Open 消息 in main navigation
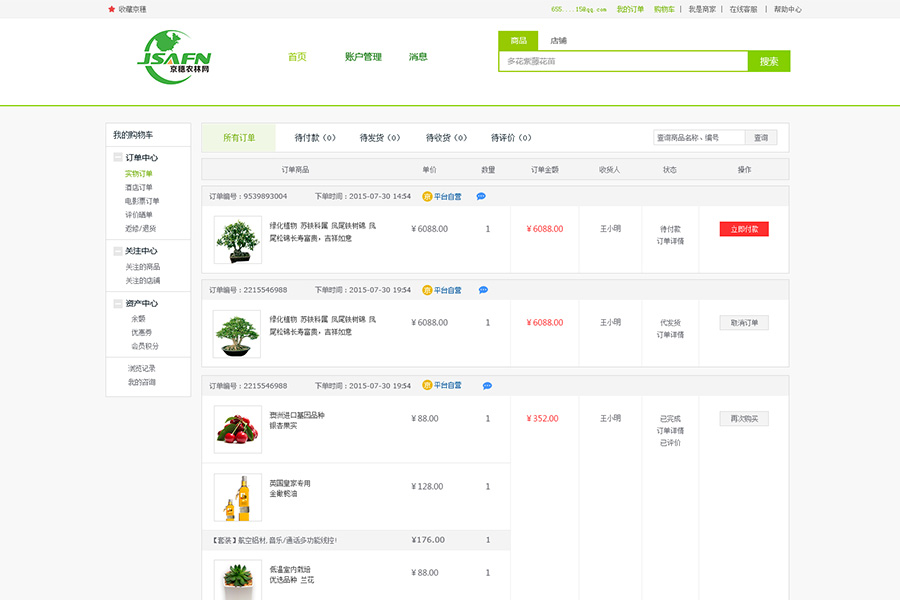Image resolution: width=900 pixels, height=600 pixels. click(x=418, y=57)
